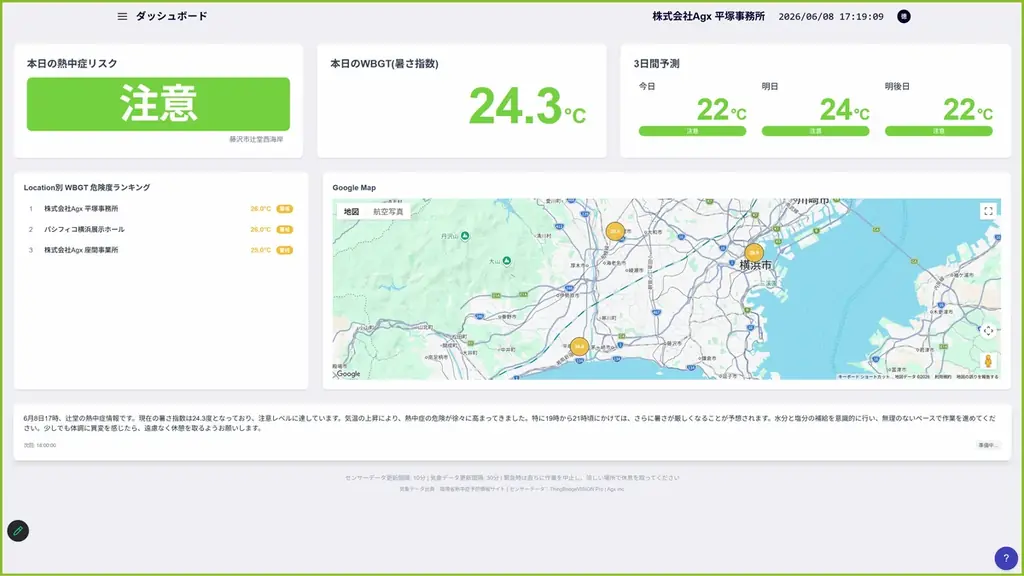Click the Location別 WBGT 危険度ランキング heading
Viewport: 1024px width, 576px height.
point(87,187)
